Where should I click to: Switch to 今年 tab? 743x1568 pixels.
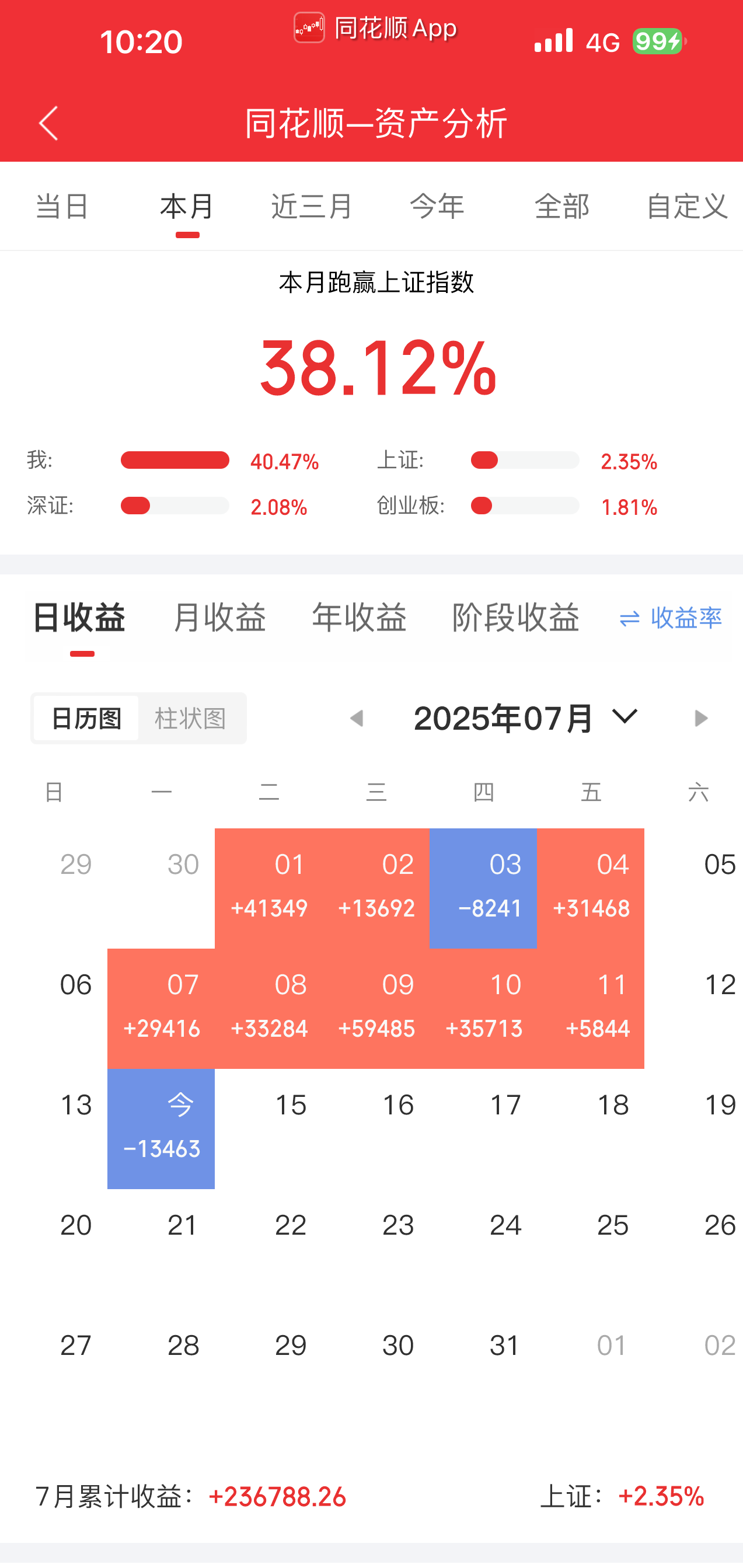437,206
